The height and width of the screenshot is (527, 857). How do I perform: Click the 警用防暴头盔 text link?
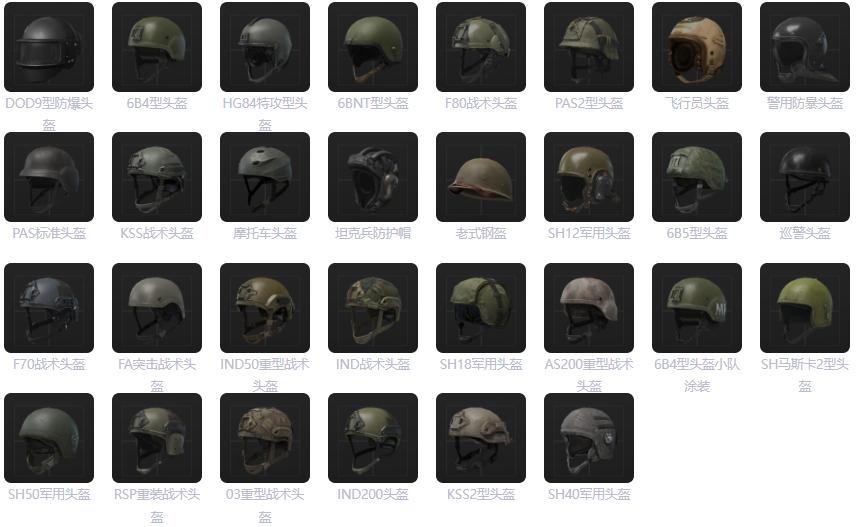click(805, 103)
